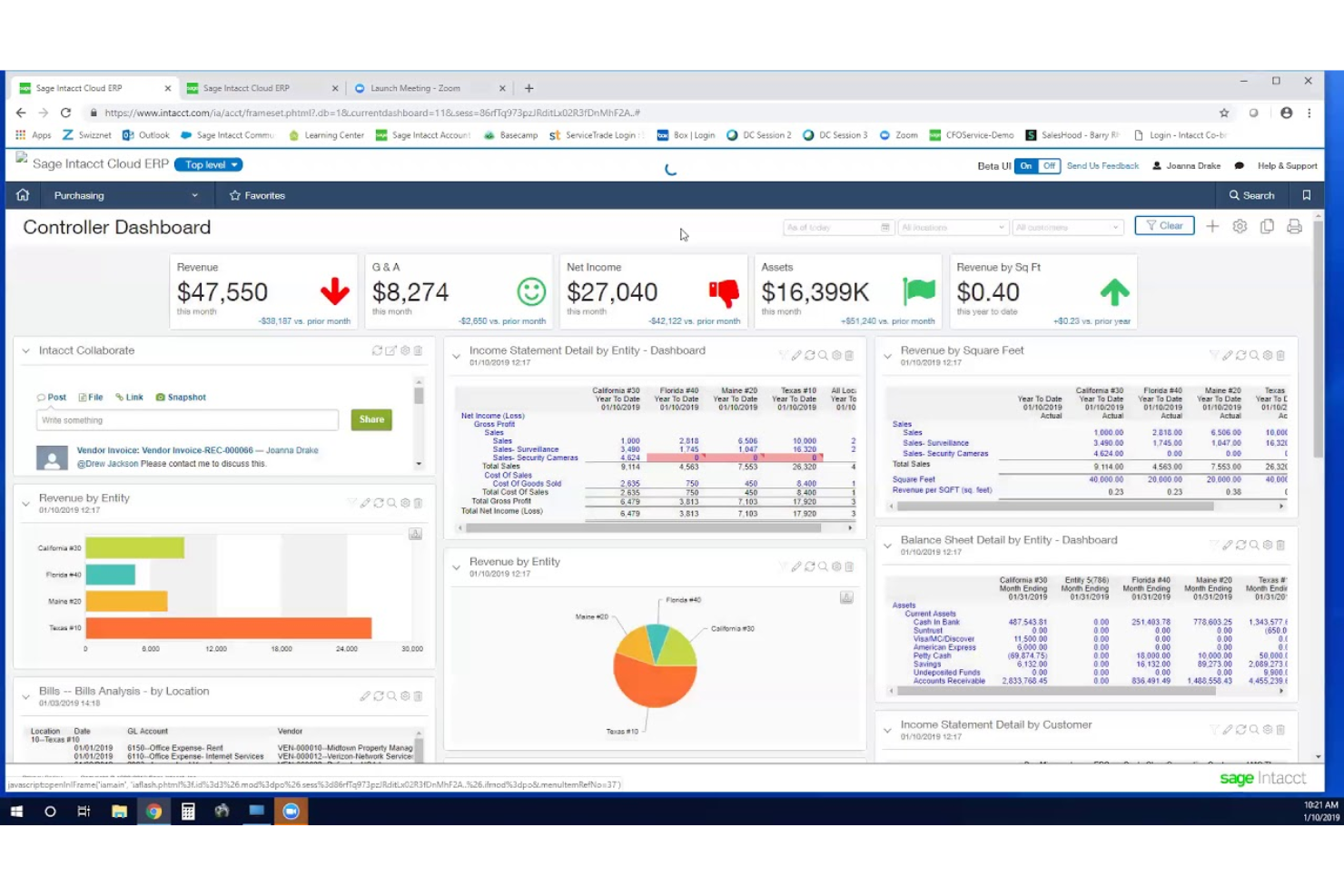
Task: Open Vendor Invoice-REC-000066 link
Action: click(x=165, y=450)
